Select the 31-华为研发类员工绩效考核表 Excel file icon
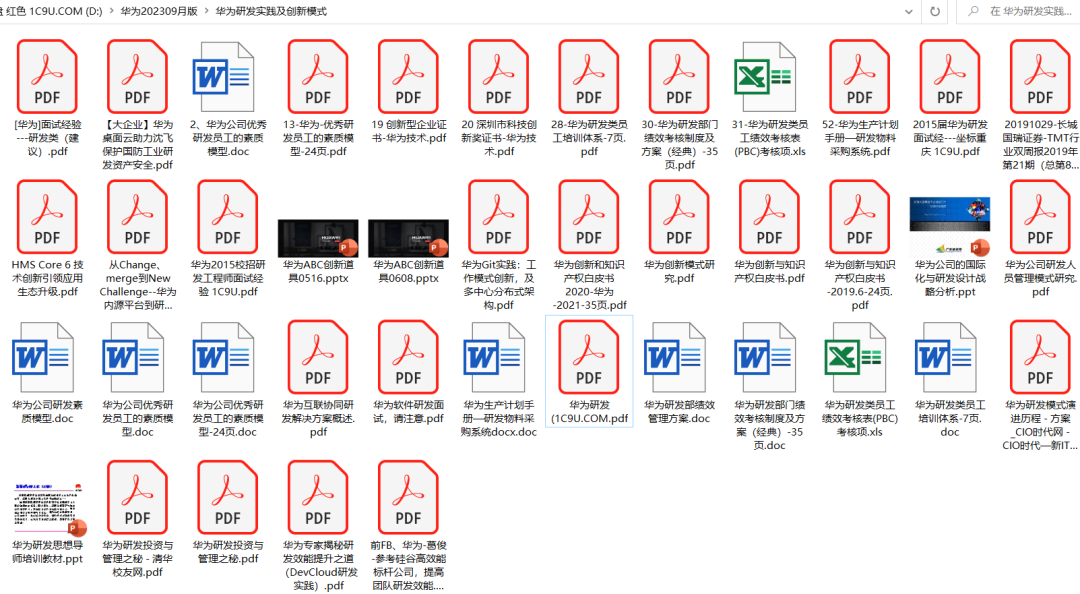The image size is (1080, 594). click(765, 76)
